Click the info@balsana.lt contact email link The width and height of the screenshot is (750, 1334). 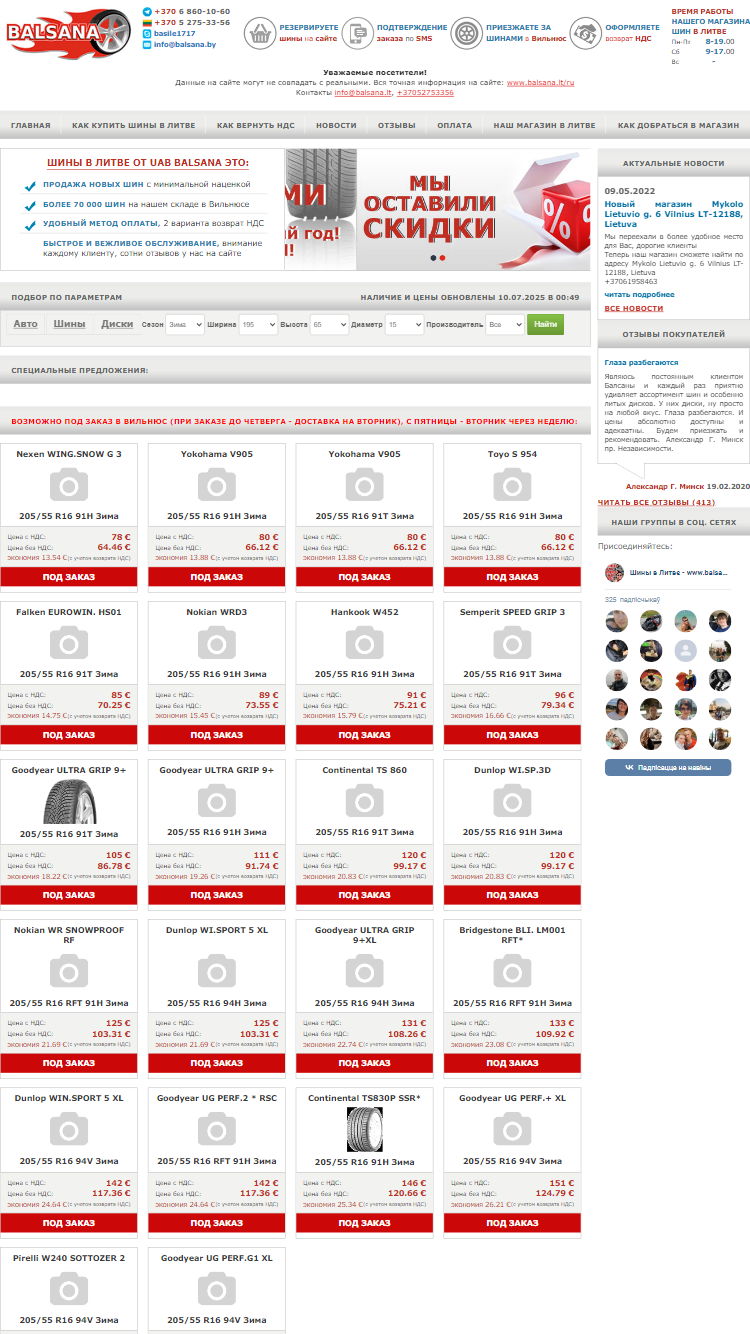click(x=363, y=92)
